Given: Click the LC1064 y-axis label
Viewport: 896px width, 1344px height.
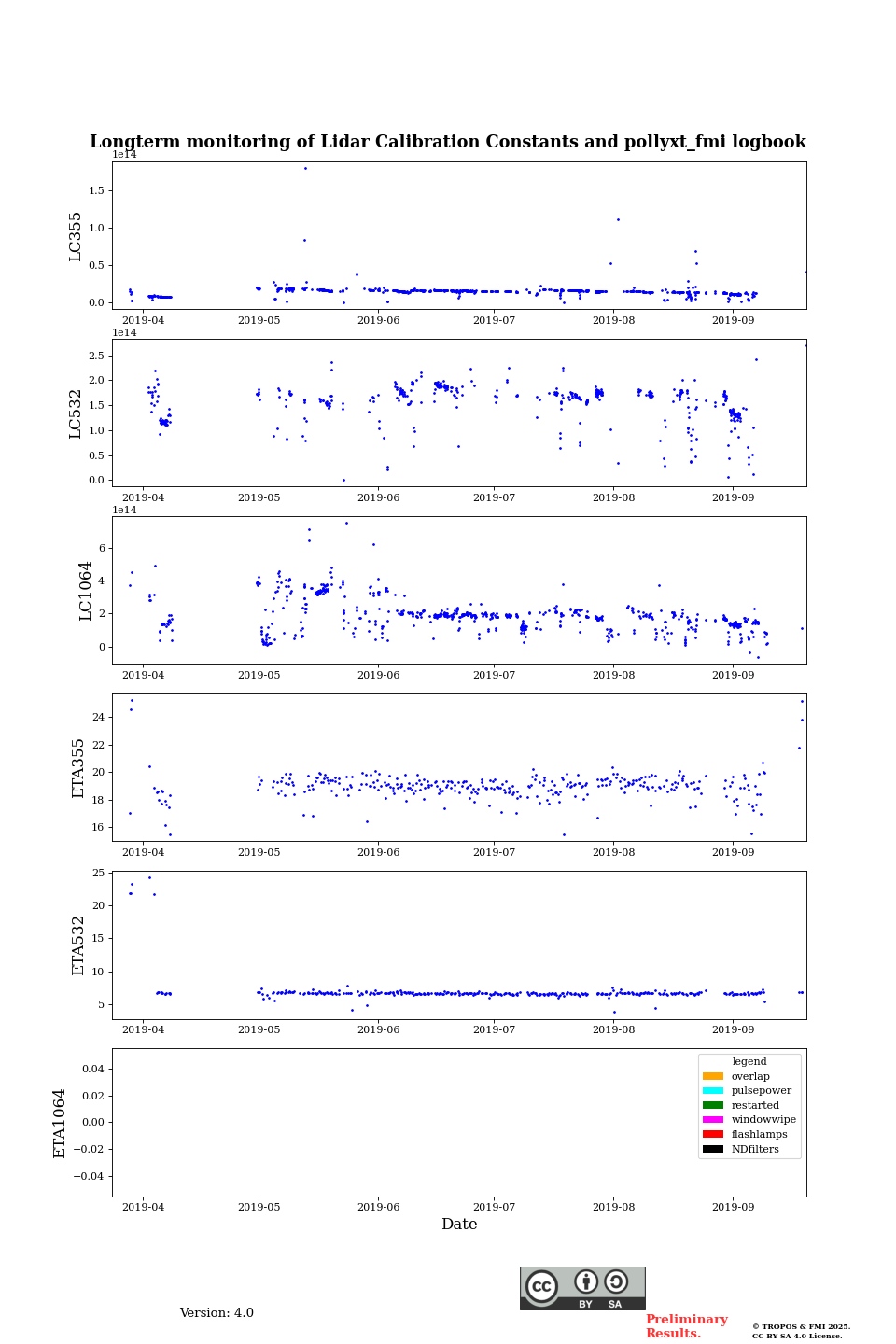Looking at the screenshot, I should (86, 591).
